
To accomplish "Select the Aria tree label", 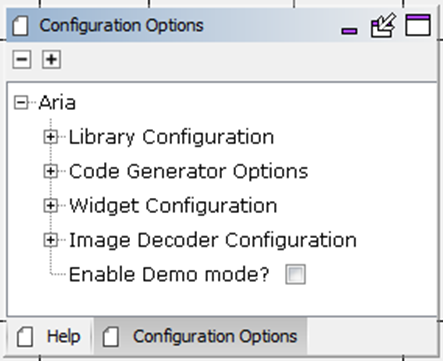I will [x=57, y=103].
